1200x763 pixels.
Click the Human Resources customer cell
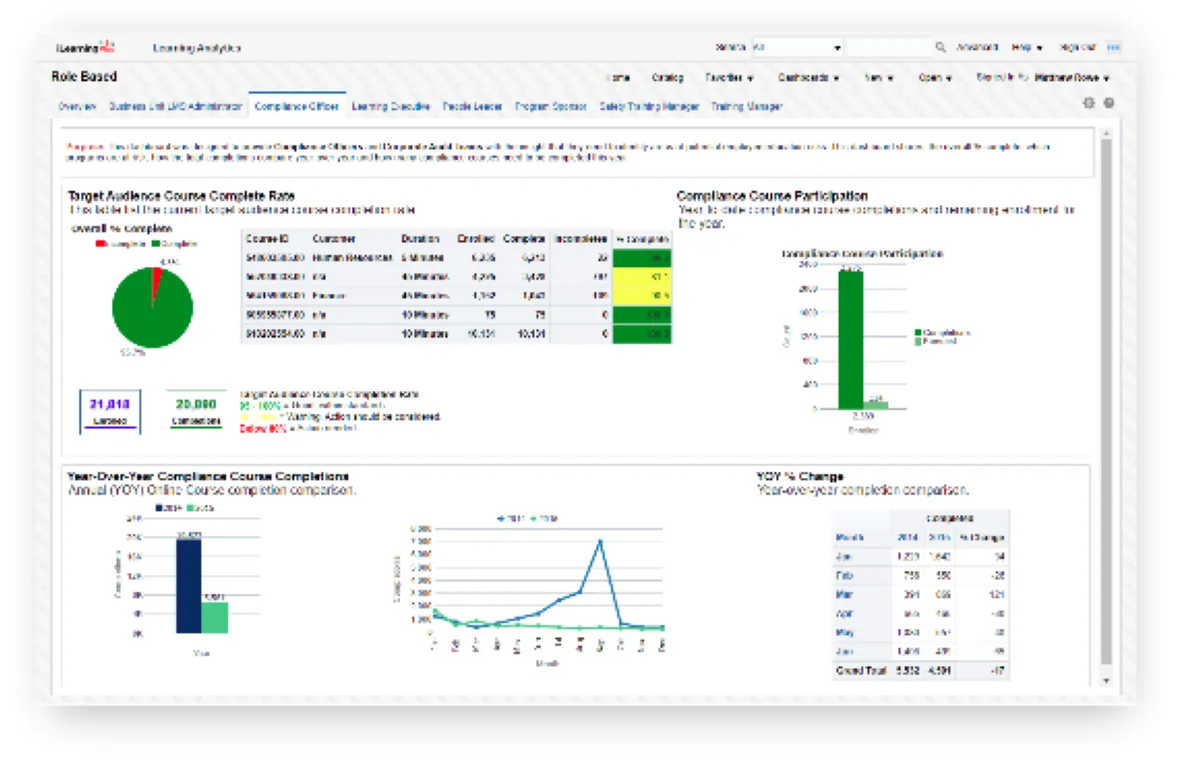coord(352,258)
